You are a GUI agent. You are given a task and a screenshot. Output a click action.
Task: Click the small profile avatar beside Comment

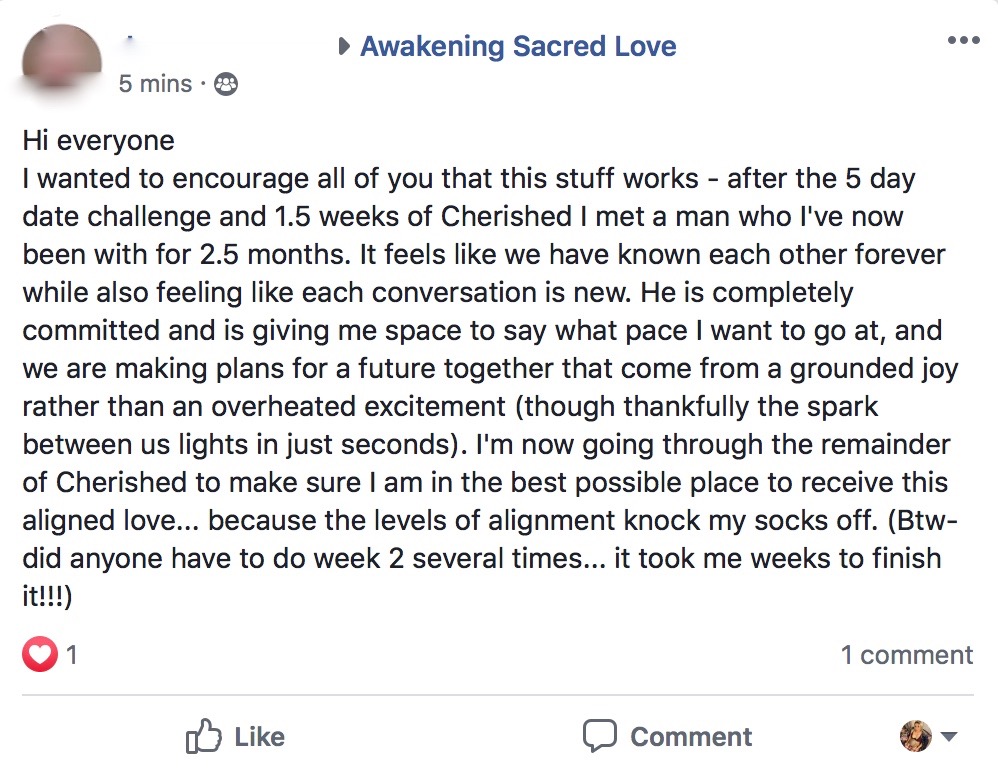(x=915, y=737)
